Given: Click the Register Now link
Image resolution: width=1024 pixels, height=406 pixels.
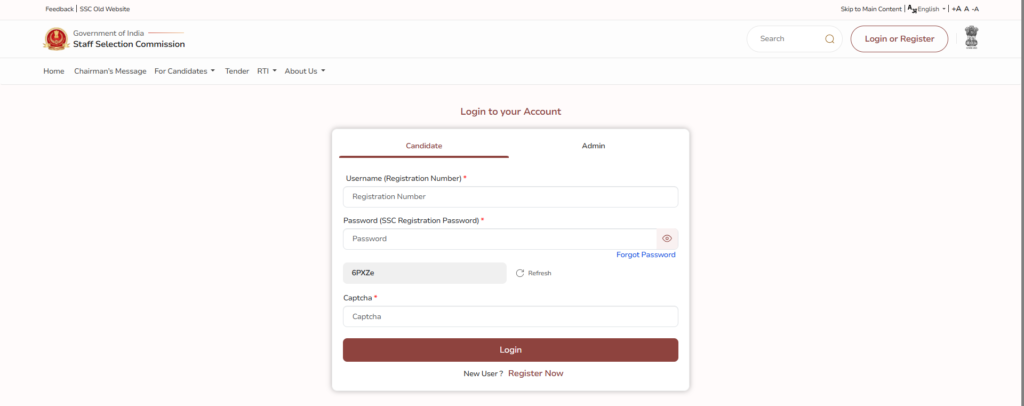Looking at the screenshot, I should [x=536, y=373].
